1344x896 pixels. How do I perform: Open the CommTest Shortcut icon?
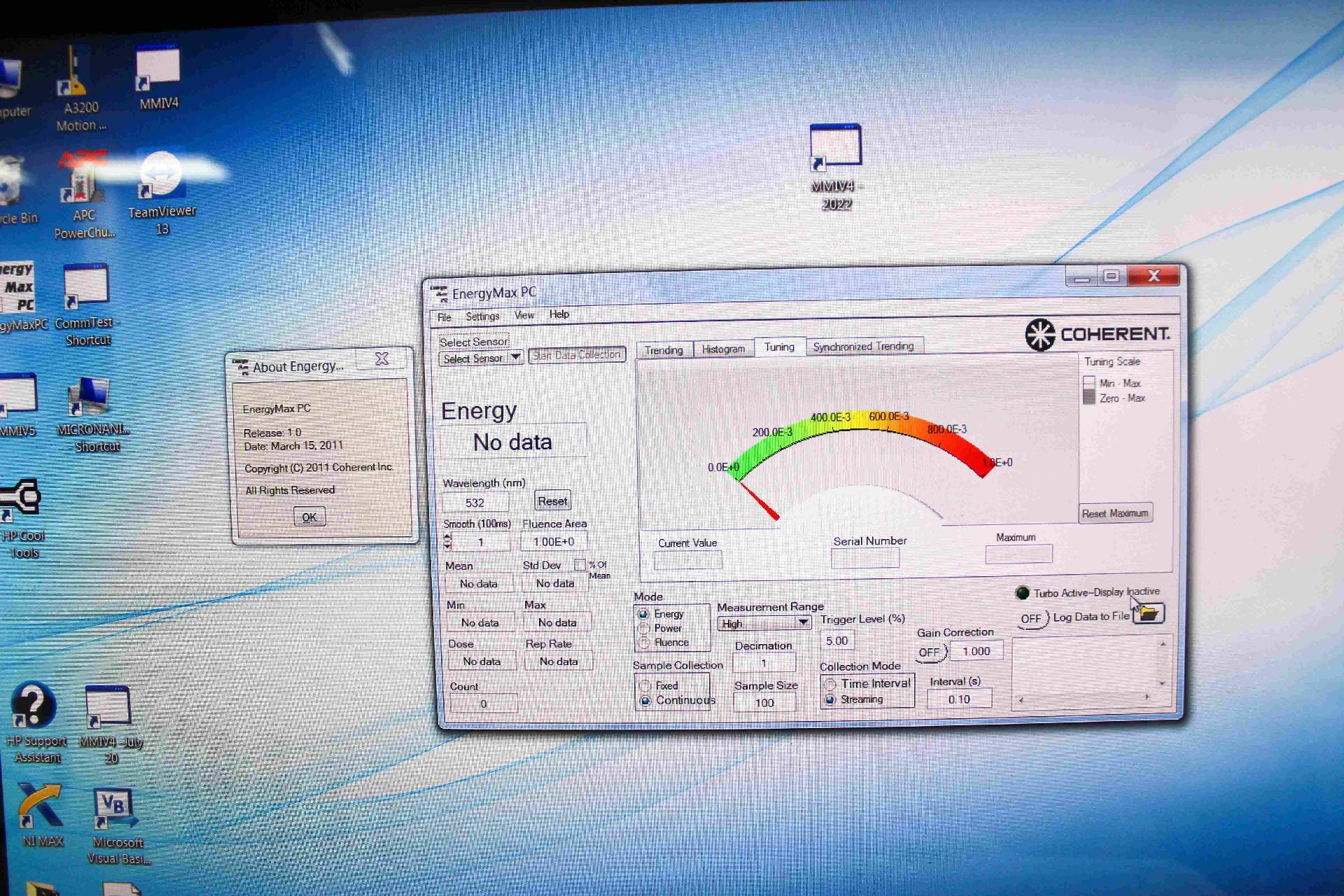[87, 305]
